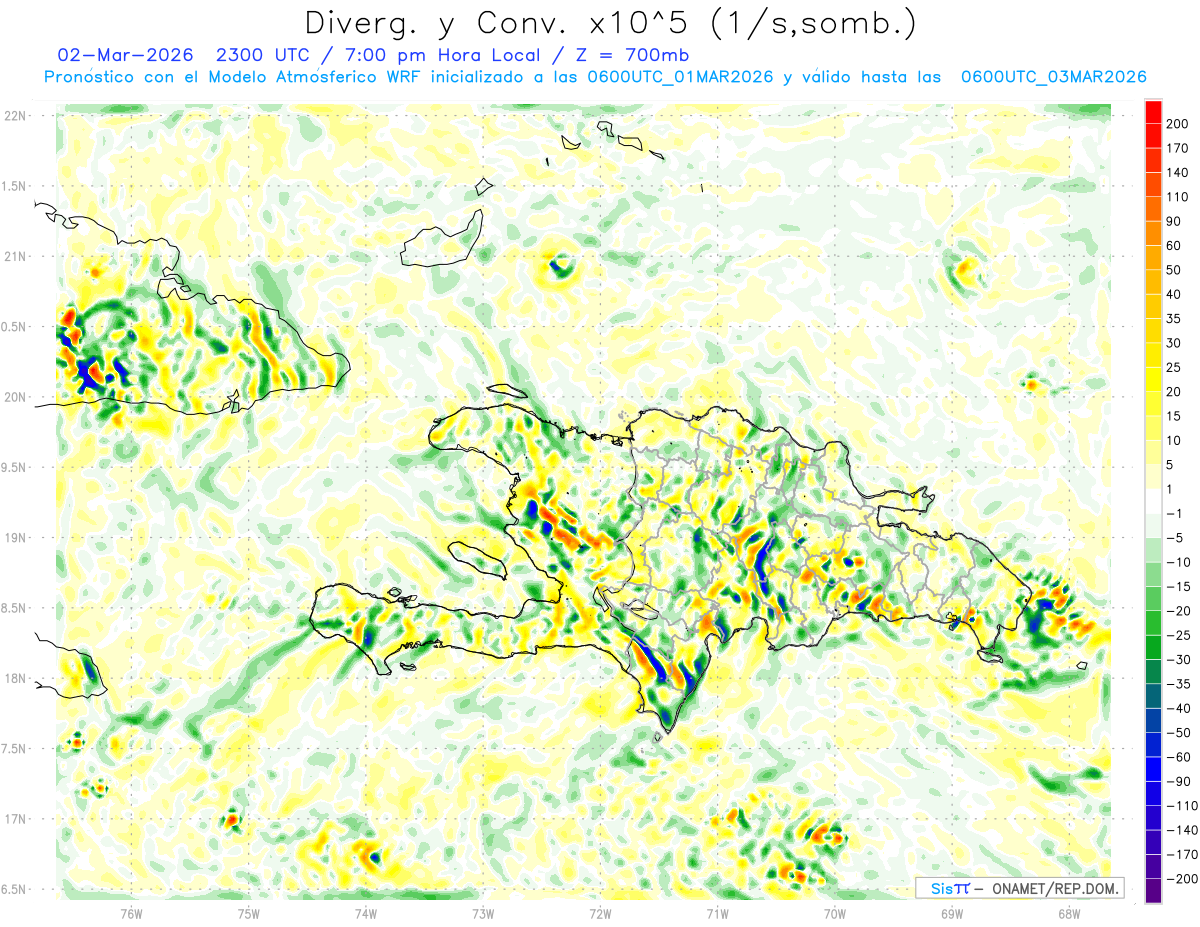1200x927 pixels.
Task: Click the red colorbar swatch above 200
Action: coord(1153,112)
